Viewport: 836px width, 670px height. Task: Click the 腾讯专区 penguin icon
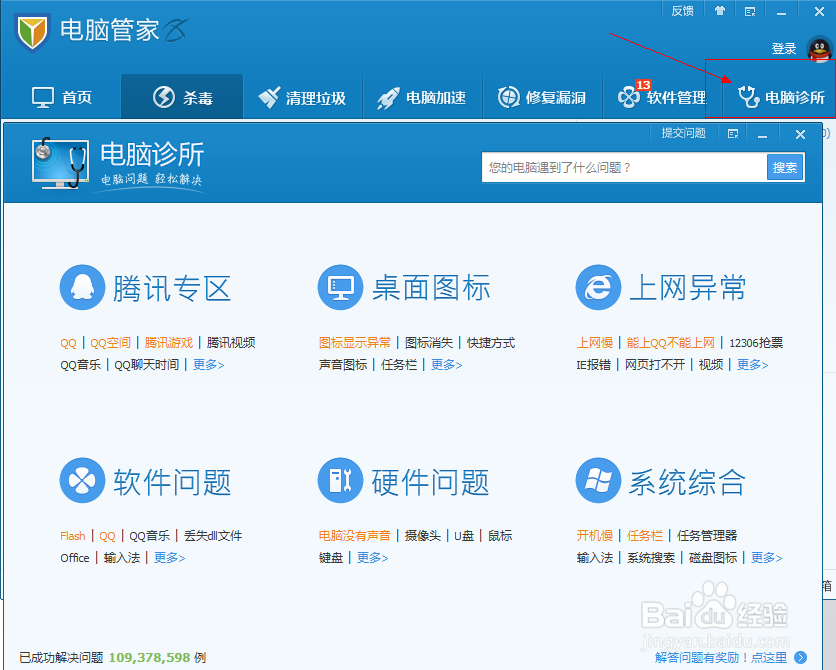pos(82,287)
